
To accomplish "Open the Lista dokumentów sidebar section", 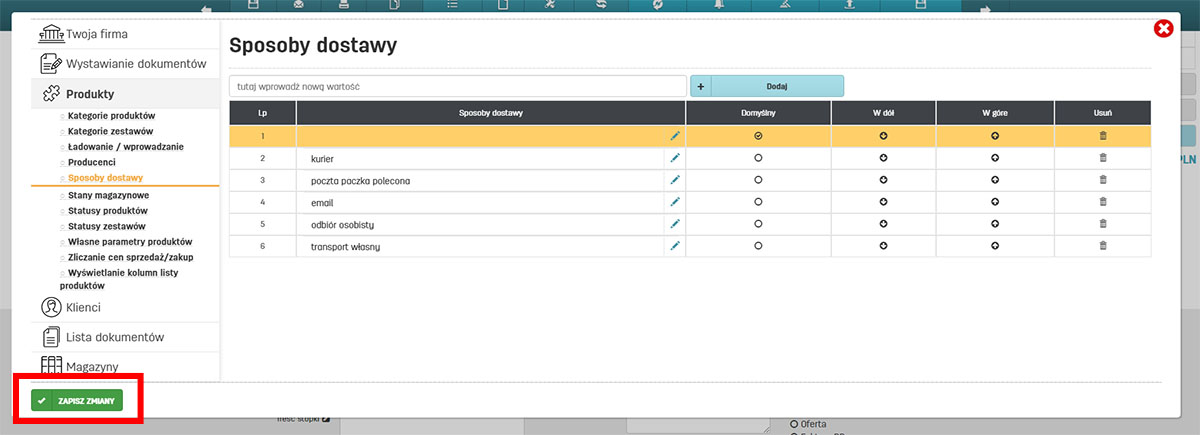I will [114, 337].
